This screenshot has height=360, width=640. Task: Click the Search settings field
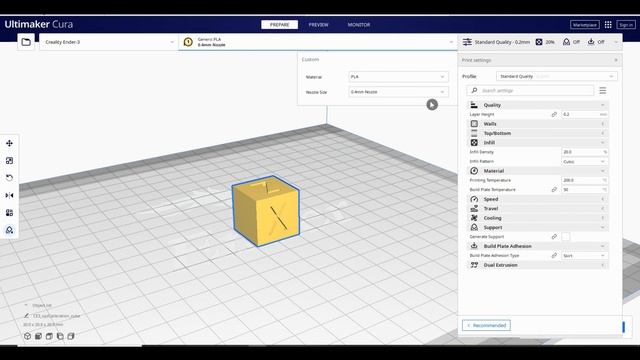(530, 91)
